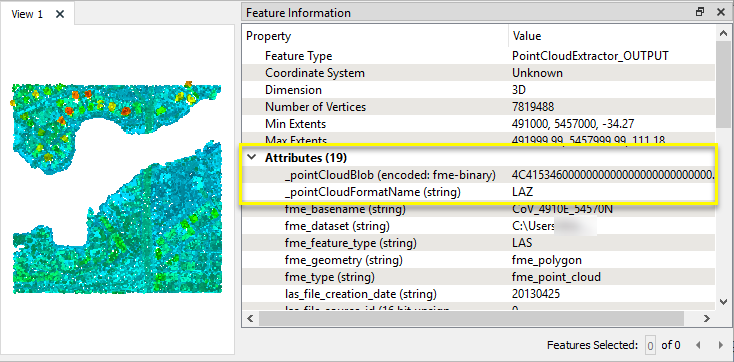Click the vertical scrollbar down arrow

point(722,302)
